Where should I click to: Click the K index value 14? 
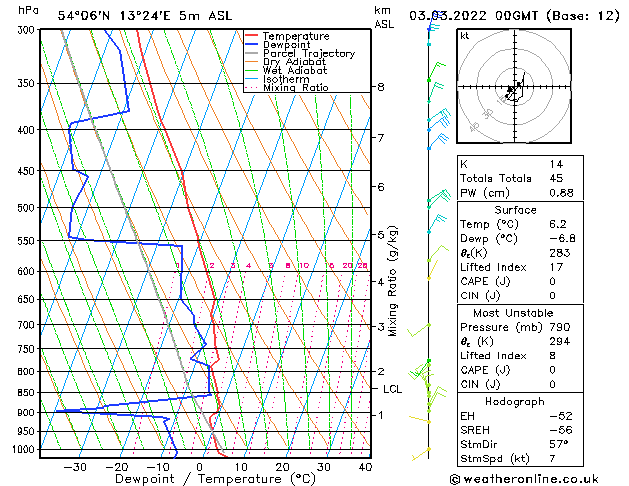(x=556, y=164)
